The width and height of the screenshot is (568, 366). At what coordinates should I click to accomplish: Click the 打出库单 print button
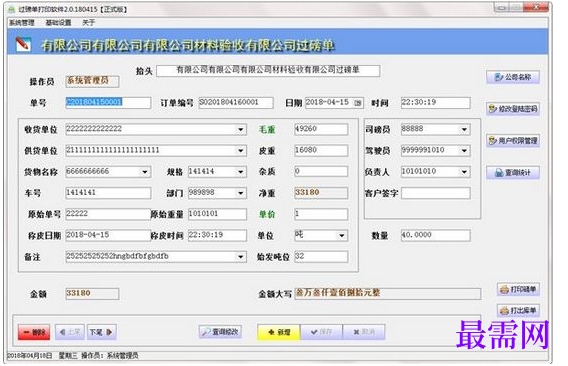click(x=518, y=310)
